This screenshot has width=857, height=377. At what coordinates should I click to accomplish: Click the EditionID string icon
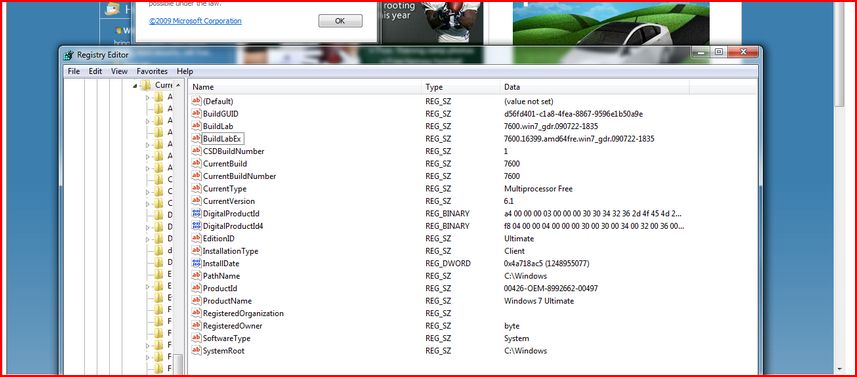point(197,239)
